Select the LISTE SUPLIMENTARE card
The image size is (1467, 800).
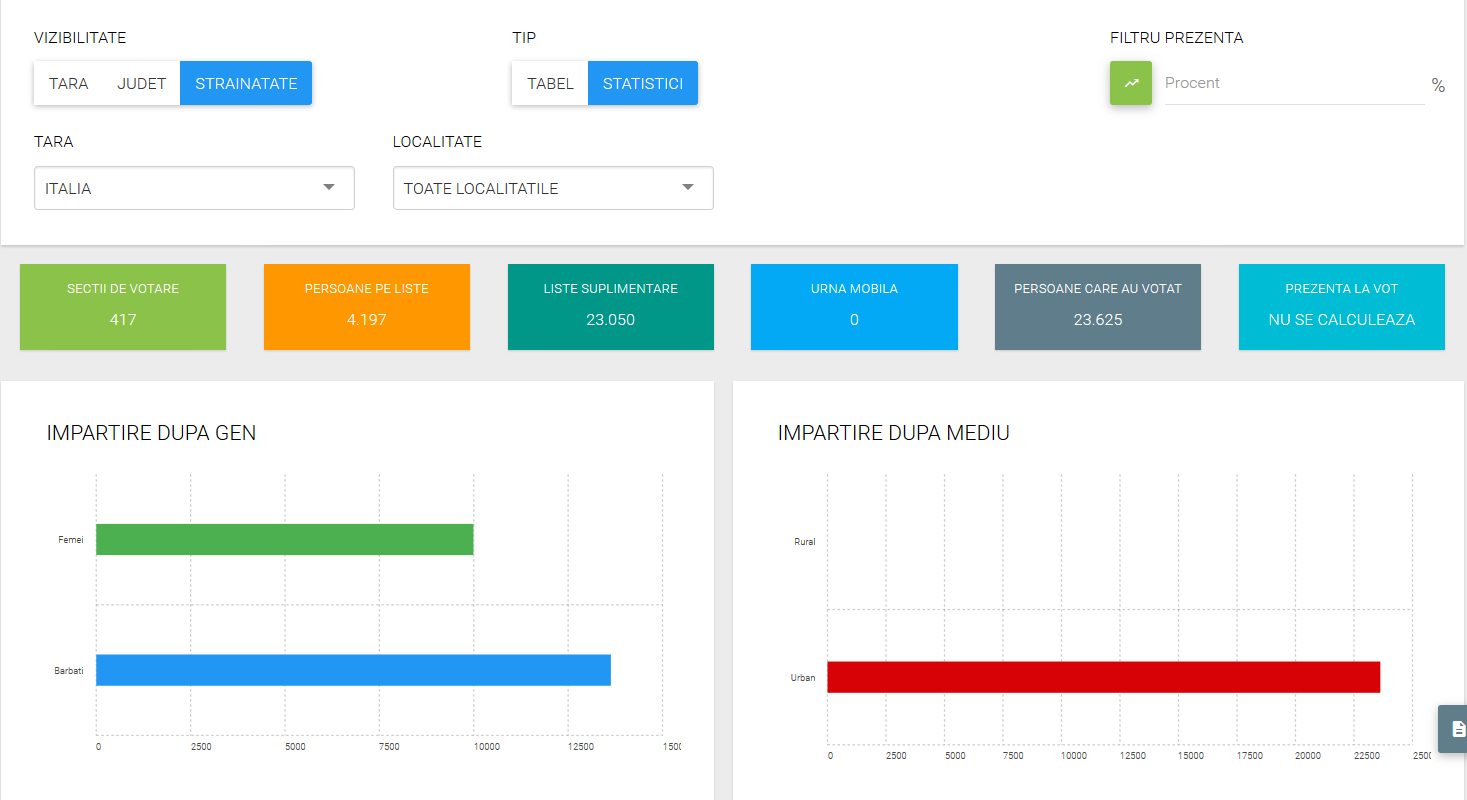coord(610,307)
